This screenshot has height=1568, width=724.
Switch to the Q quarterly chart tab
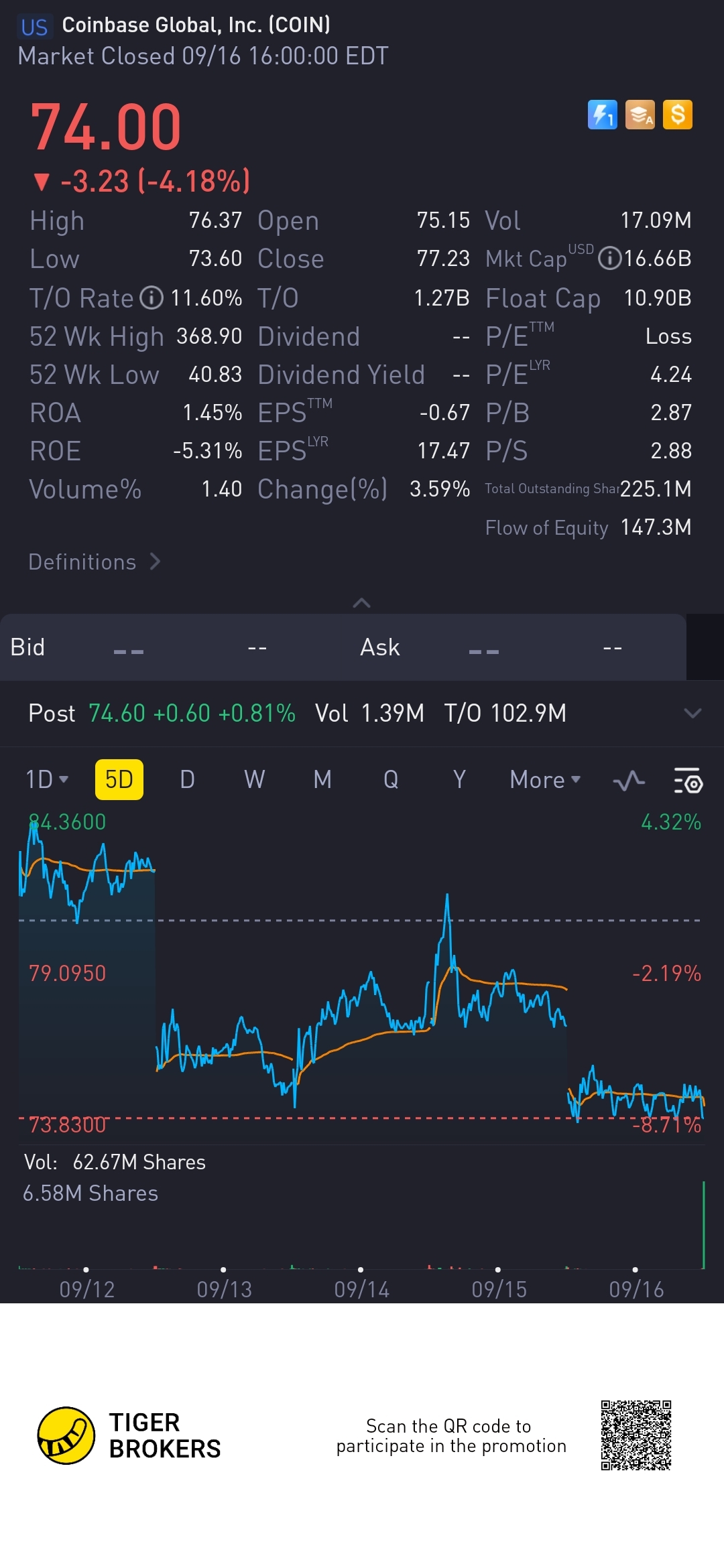pos(391,779)
